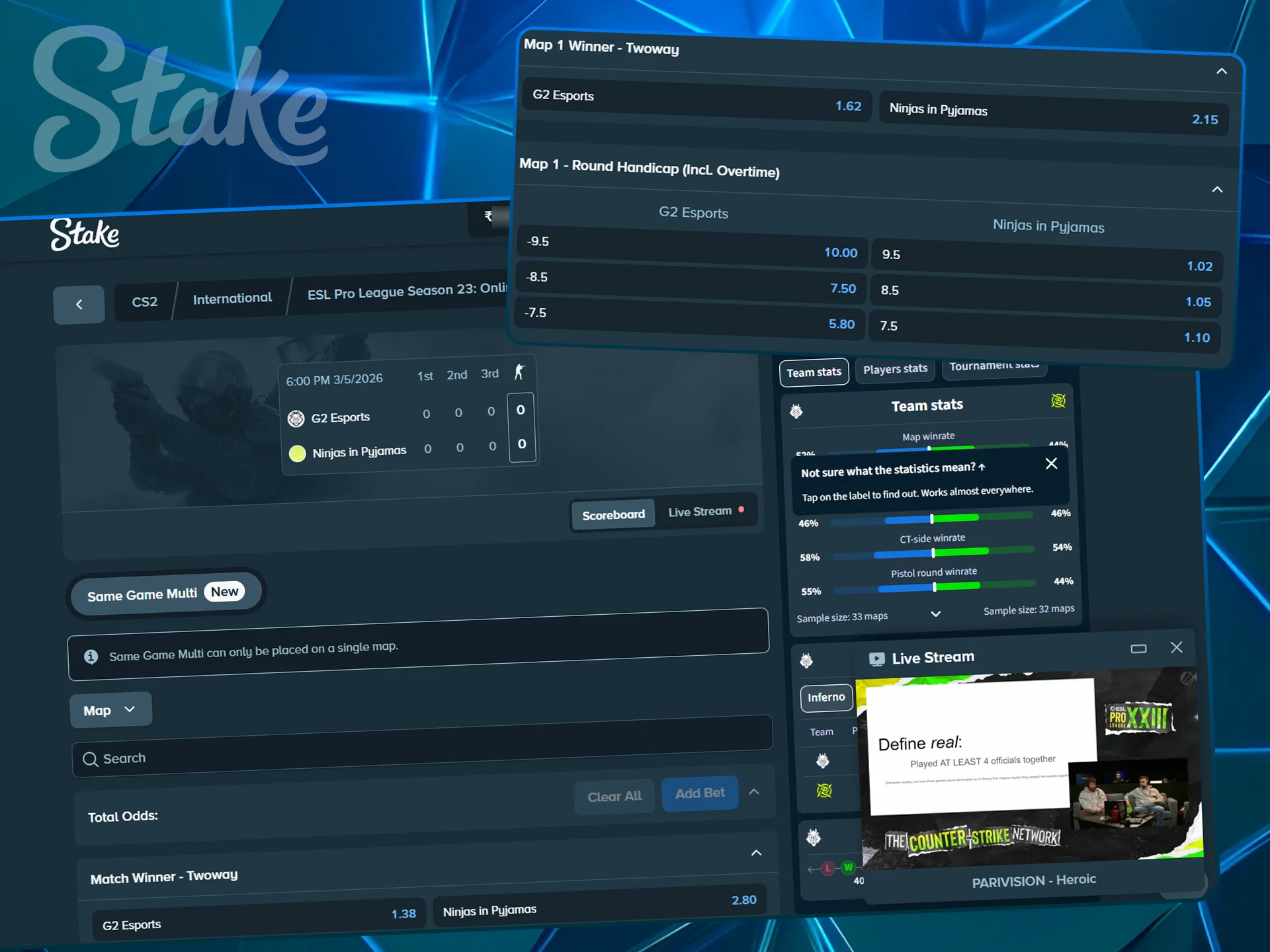
Task: Open the Team stats tab
Action: [814, 372]
